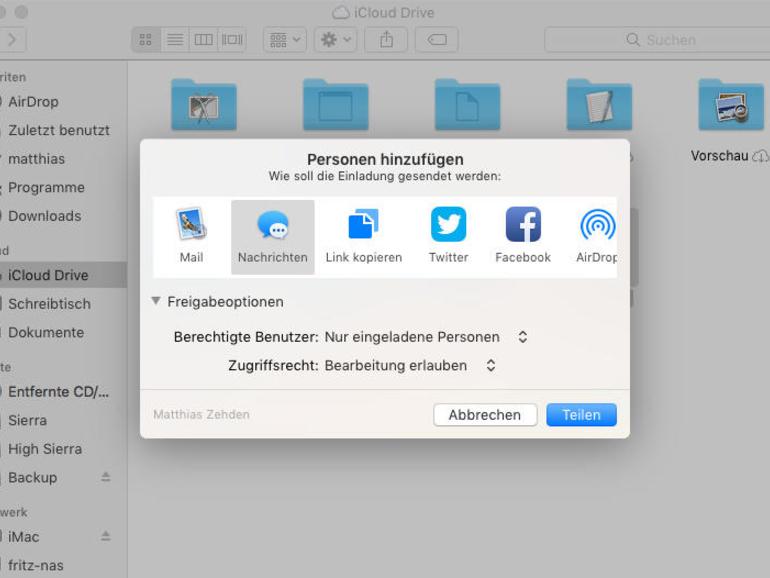This screenshot has height=578, width=770.
Task: Choose AirDrop in the share dialog
Action: (x=597, y=237)
